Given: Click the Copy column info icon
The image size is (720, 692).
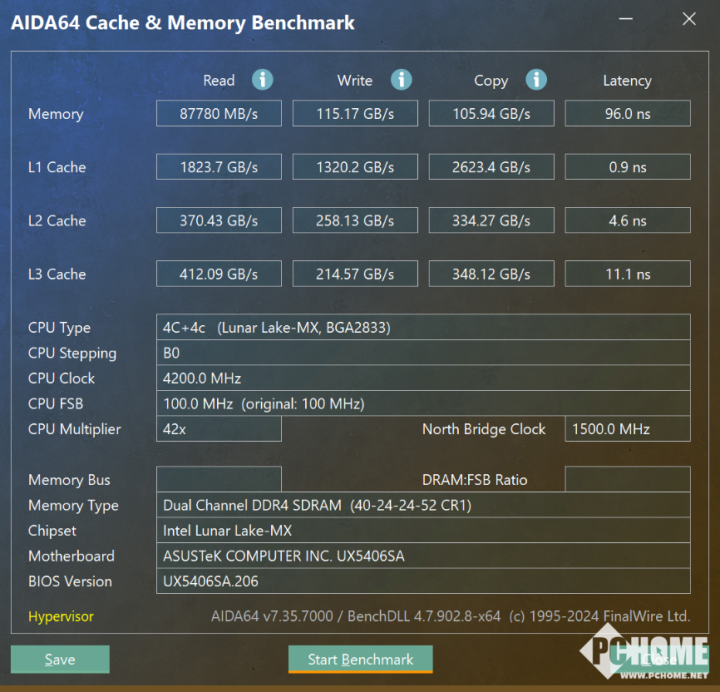Looking at the screenshot, I should 536,80.
